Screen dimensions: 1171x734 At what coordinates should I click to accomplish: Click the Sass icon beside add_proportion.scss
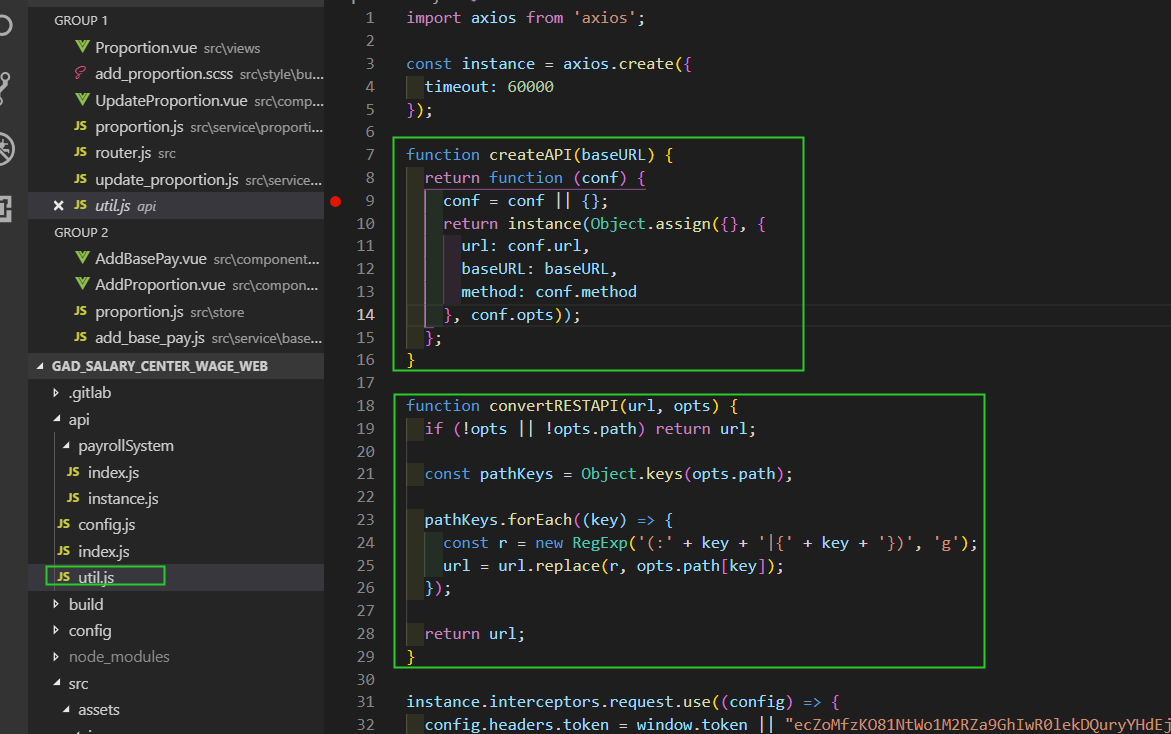tap(81, 74)
